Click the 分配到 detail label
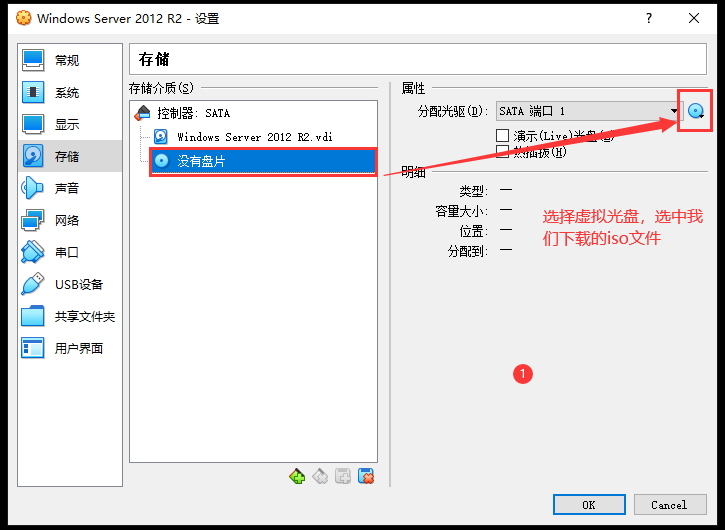725x530 pixels. click(x=467, y=251)
